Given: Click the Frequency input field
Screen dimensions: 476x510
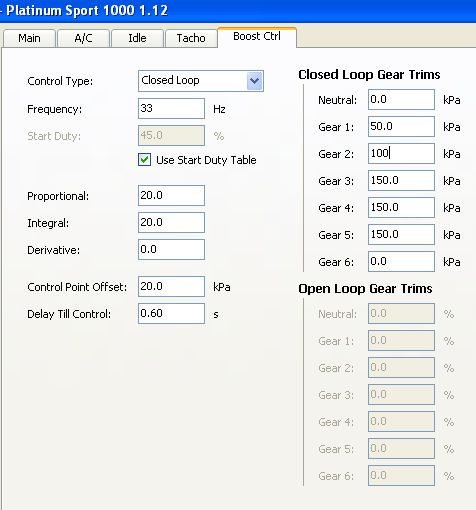Looking at the screenshot, I should 171,108.
